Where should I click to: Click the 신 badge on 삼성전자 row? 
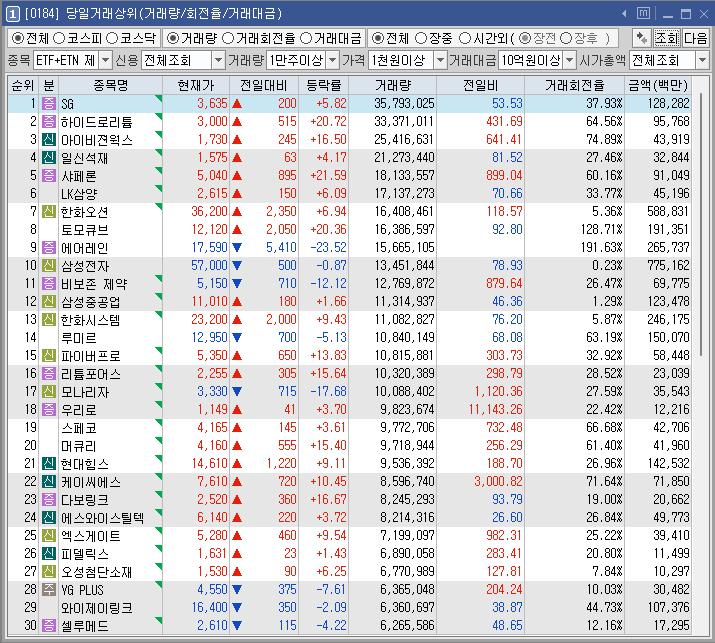49,265
